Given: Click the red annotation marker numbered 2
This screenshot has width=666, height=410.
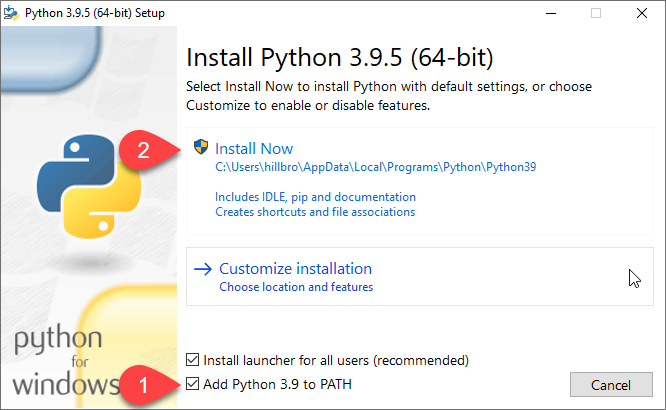Looking at the screenshot, I should pyautogui.click(x=143, y=151).
